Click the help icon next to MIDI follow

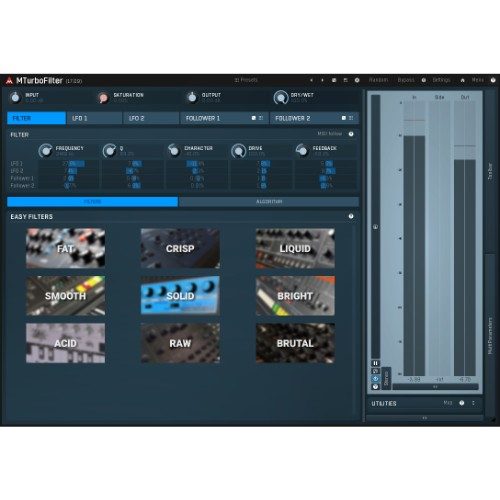click(x=351, y=134)
